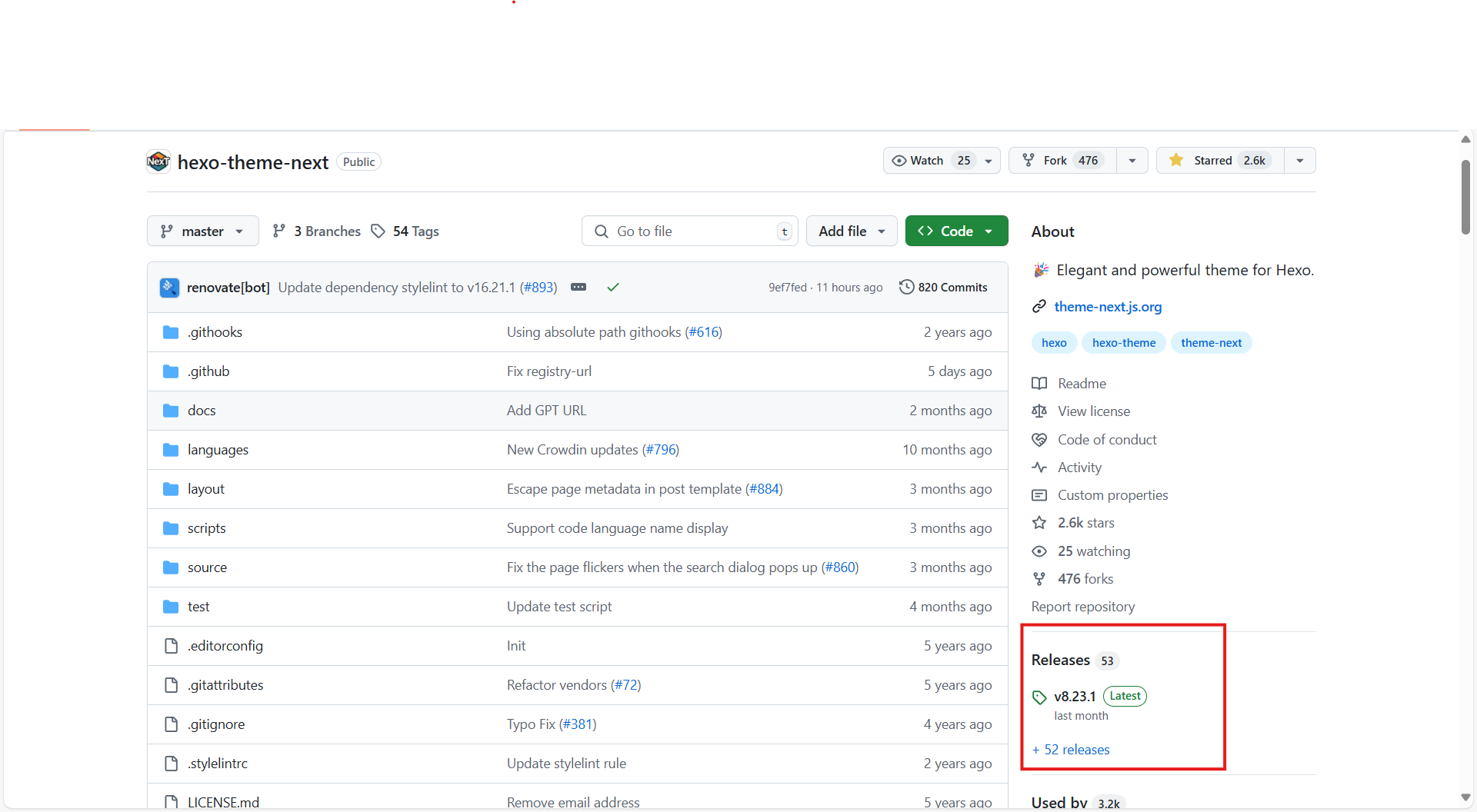The image size is (1477, 812).
Task: Click the v8.23.1 release tag icon
Action: [x=1039, y=697]
